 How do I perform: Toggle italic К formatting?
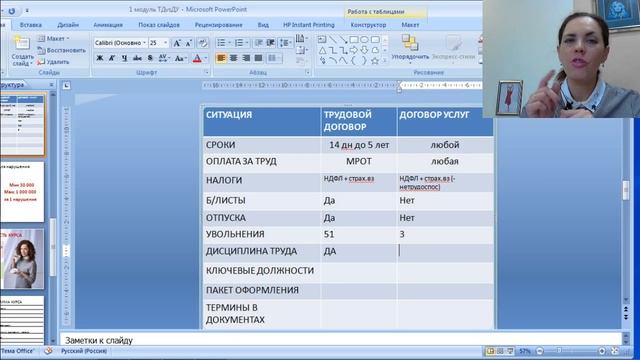[x=112, y=58]
